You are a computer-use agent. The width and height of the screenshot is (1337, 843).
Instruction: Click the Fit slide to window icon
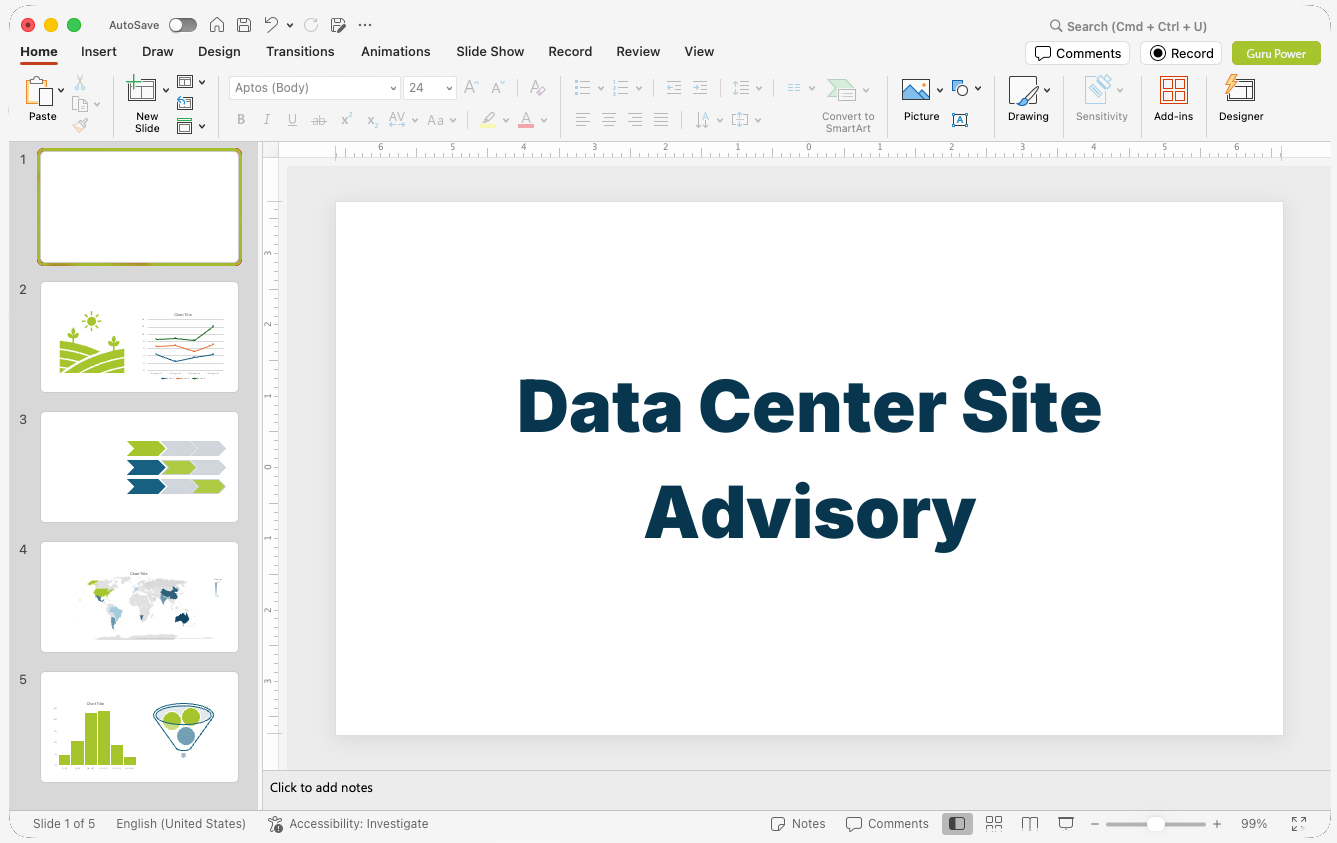click(1299, 824)
